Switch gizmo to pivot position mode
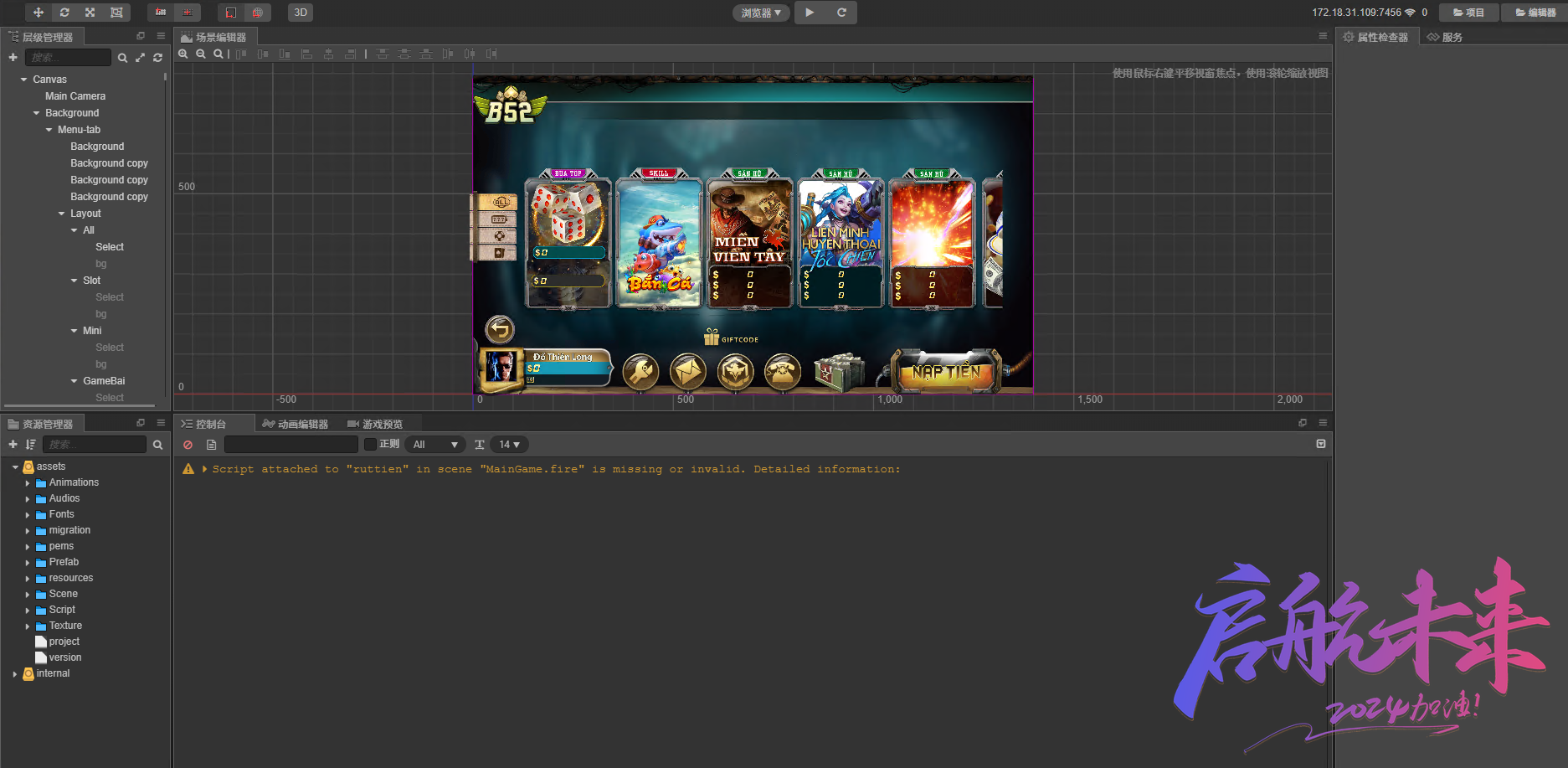 (161, 13)
